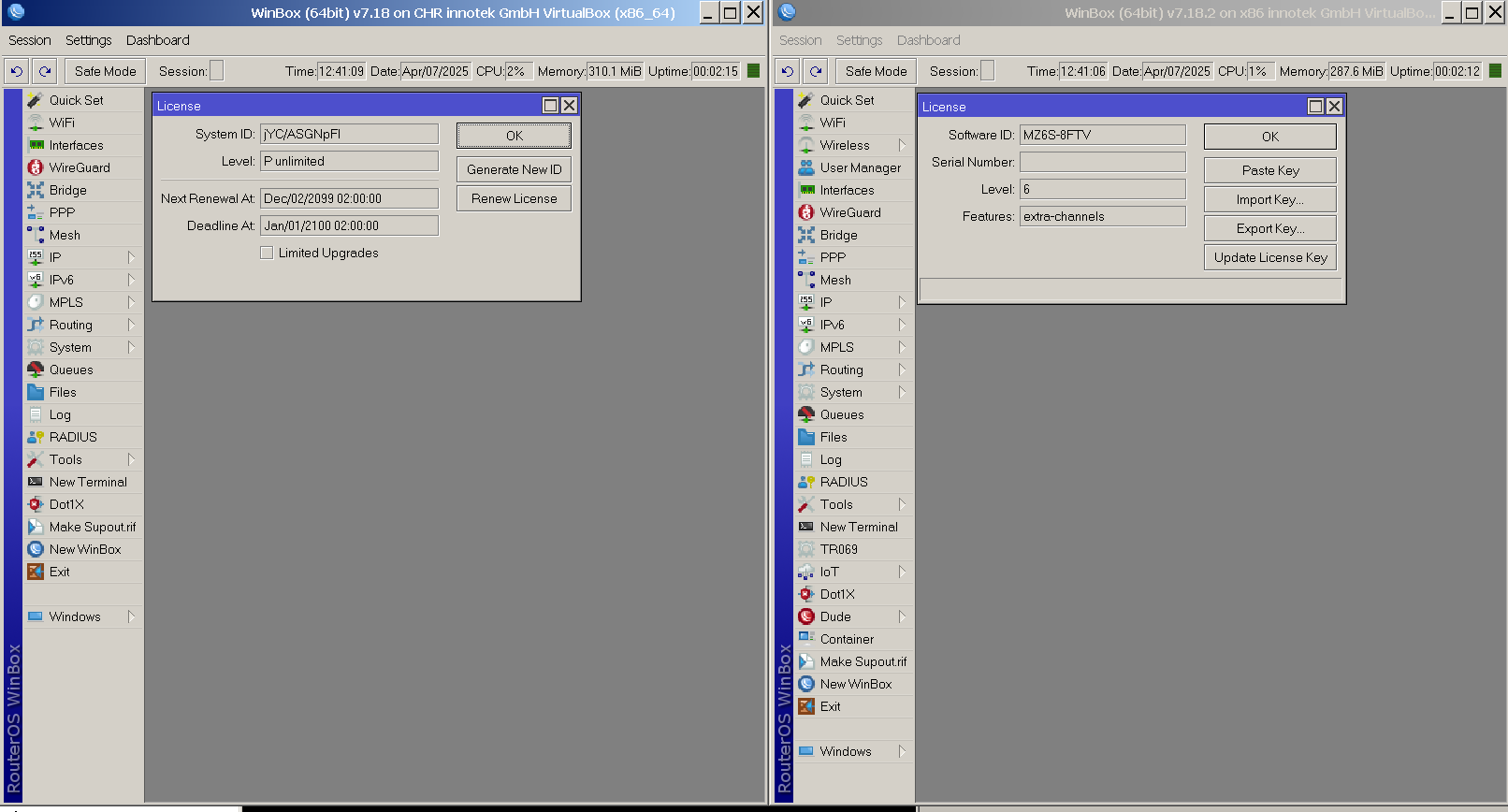Open Dashboard menu in right WinBox
Image resolution: width=1508 pixels, height=812 pixels.
click(x=929, y=40)
